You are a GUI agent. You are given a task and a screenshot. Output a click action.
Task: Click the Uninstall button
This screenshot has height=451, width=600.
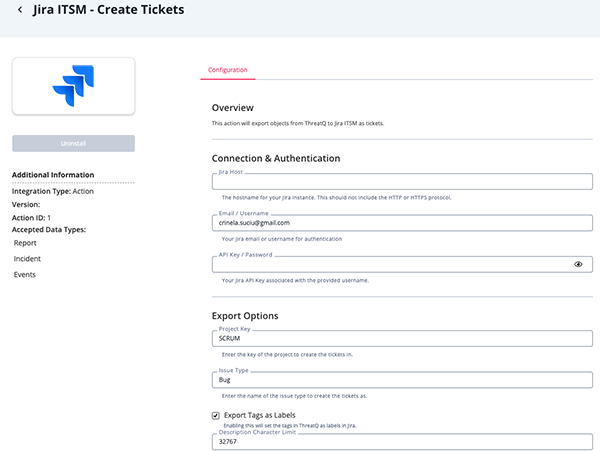(x=73, y=143)
